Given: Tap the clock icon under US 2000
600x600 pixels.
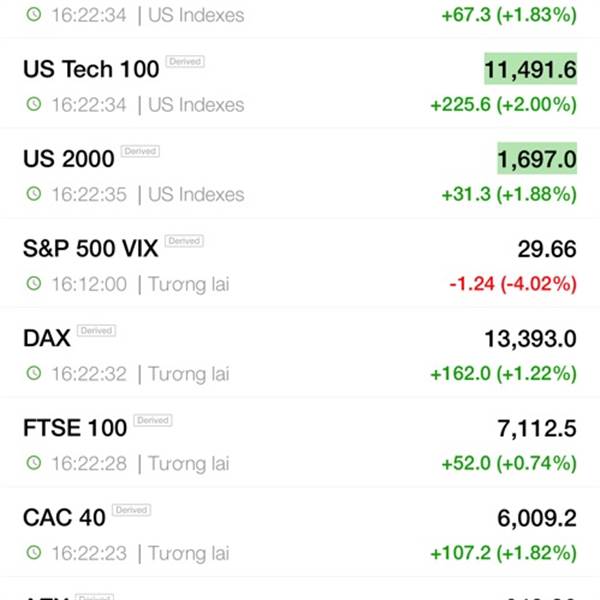Looking at the screenshot, I should 34,194.
